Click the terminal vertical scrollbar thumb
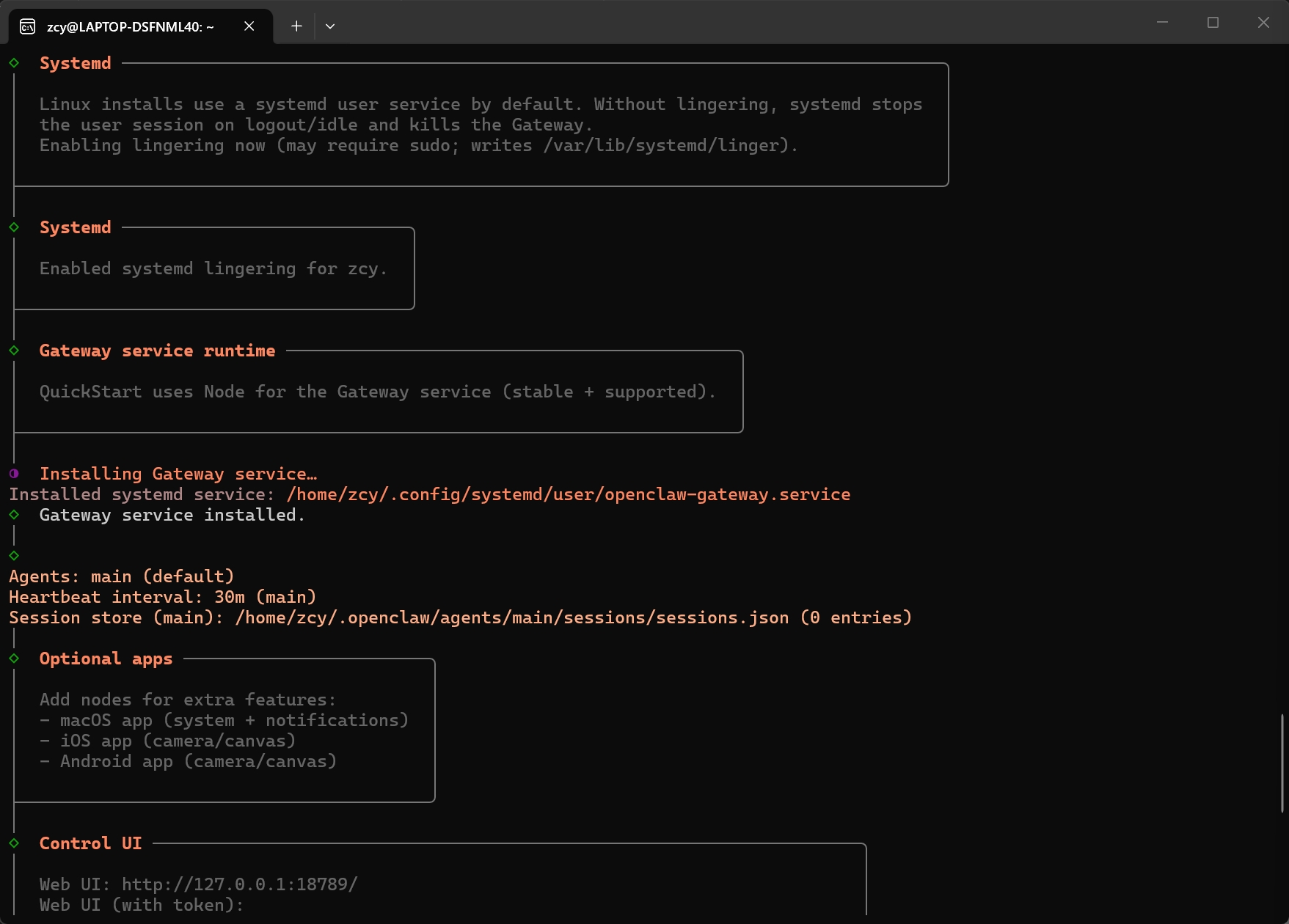Image resolution: width=1289 pixels, height=924 pixels. (x=1283, y=763)
